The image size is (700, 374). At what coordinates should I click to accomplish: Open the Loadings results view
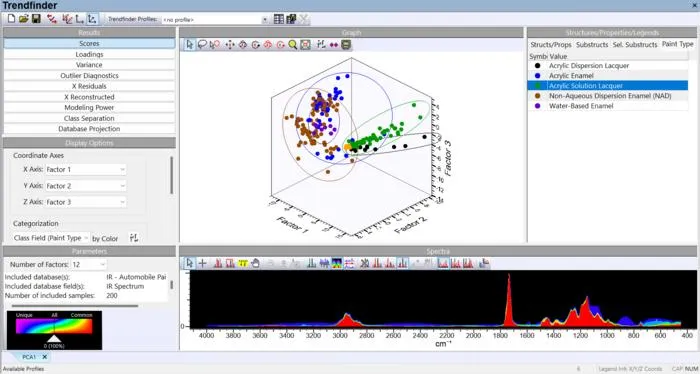pos(89,54)
